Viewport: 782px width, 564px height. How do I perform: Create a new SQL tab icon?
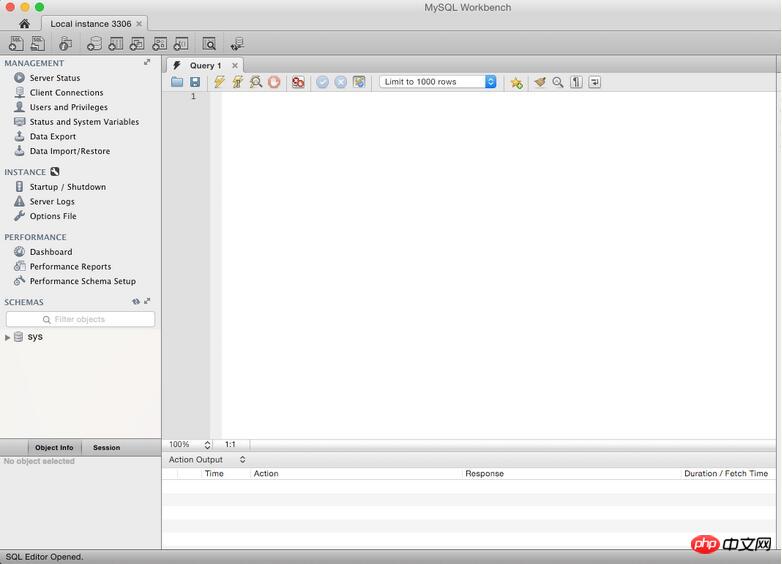click(16, 43)
